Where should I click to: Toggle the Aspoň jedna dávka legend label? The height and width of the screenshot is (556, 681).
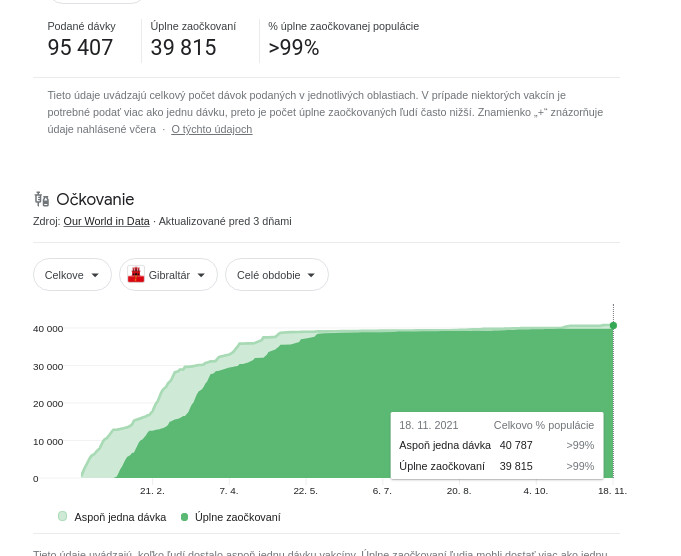[x=120, y=517]
